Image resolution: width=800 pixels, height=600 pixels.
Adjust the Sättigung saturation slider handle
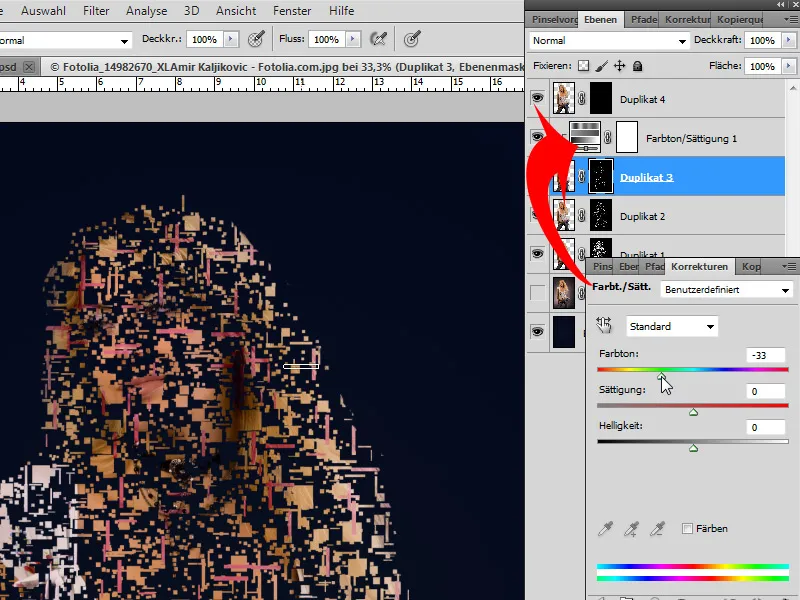point(693,412)
